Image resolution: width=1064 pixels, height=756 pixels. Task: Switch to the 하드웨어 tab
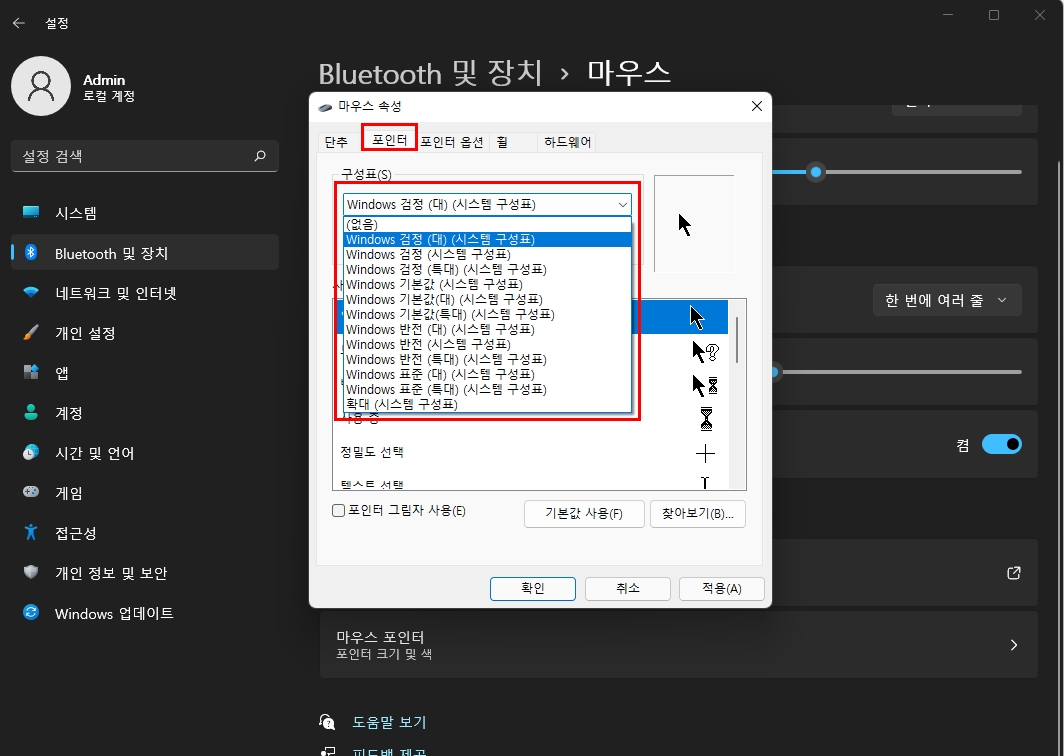click(x=567, y=142)
